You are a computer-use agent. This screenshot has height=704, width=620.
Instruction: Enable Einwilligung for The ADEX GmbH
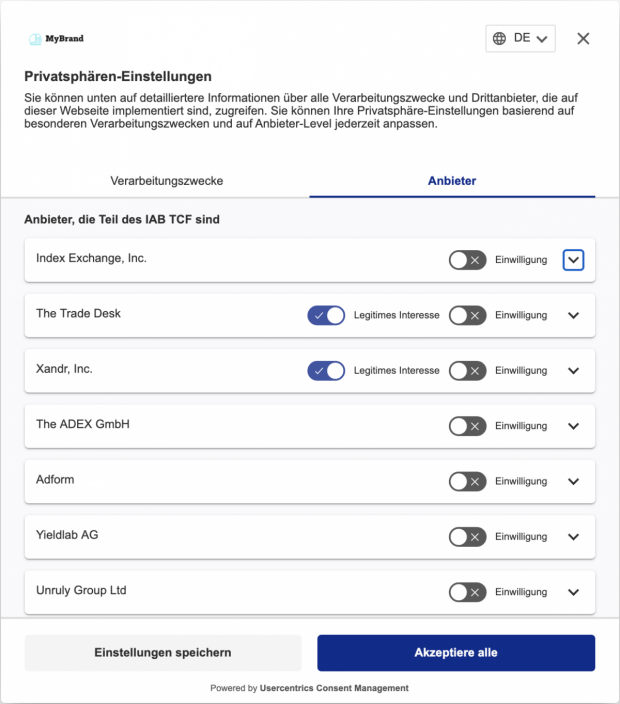[467, 426]
